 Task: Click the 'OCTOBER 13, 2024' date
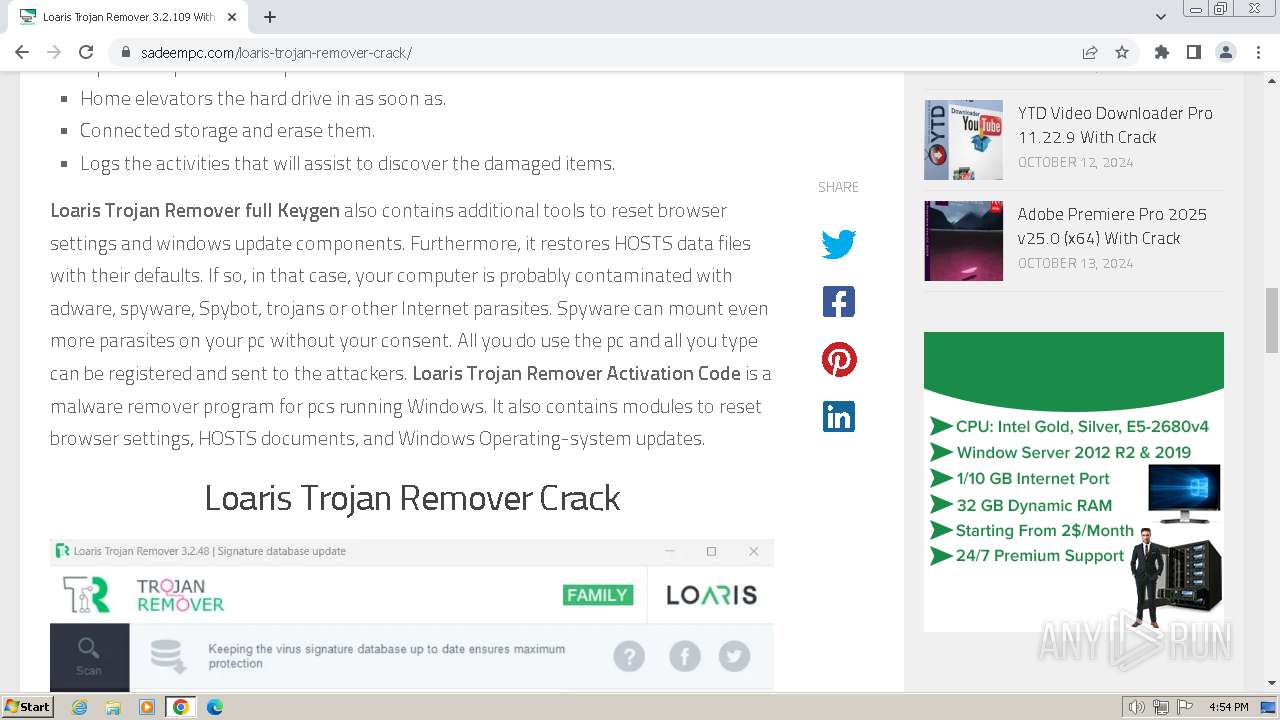[x=1075, y=263]
